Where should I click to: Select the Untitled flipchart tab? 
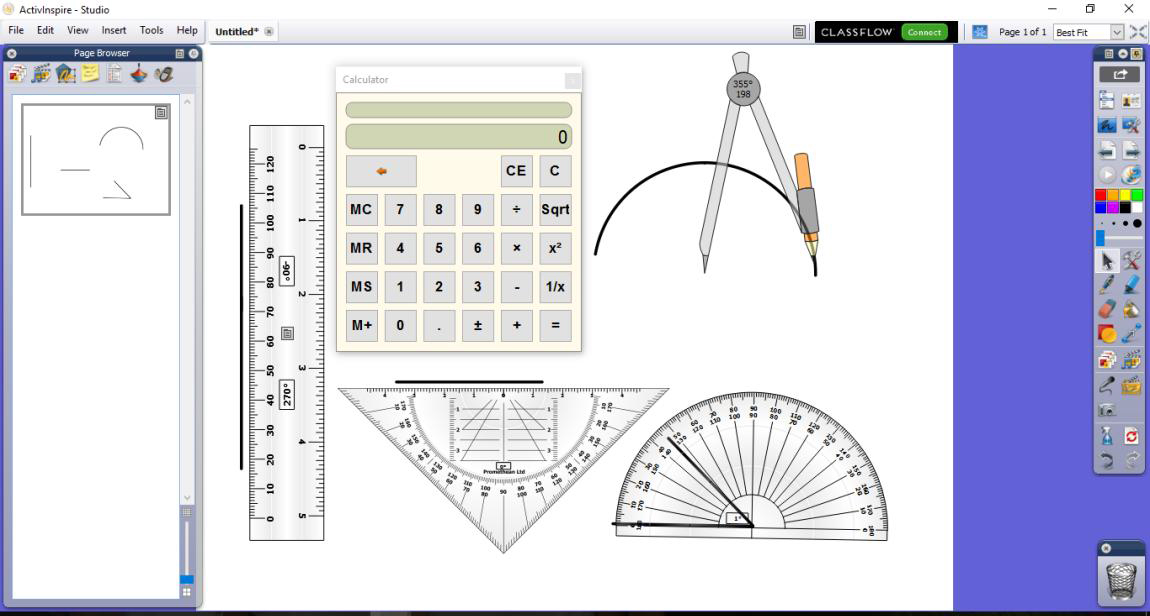237,31
